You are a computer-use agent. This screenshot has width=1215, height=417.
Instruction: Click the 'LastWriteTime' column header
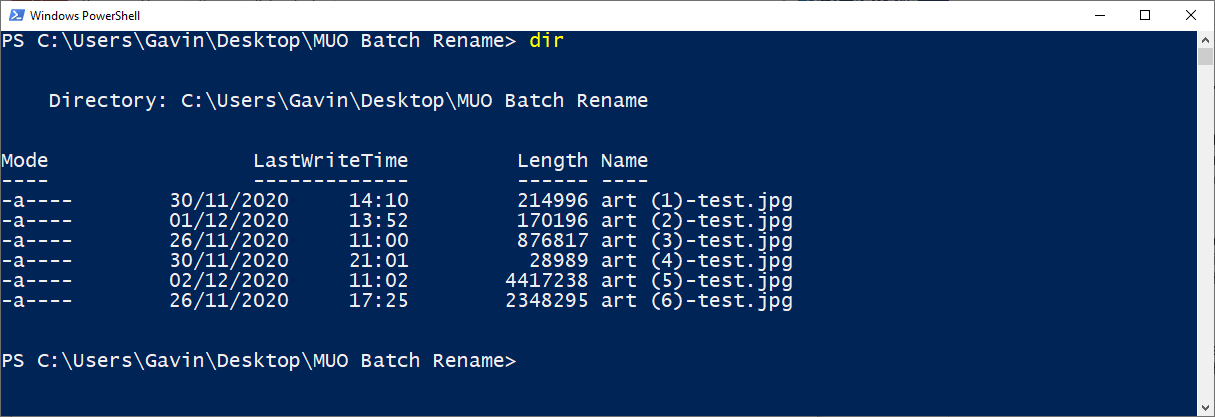tap(330, 160)
